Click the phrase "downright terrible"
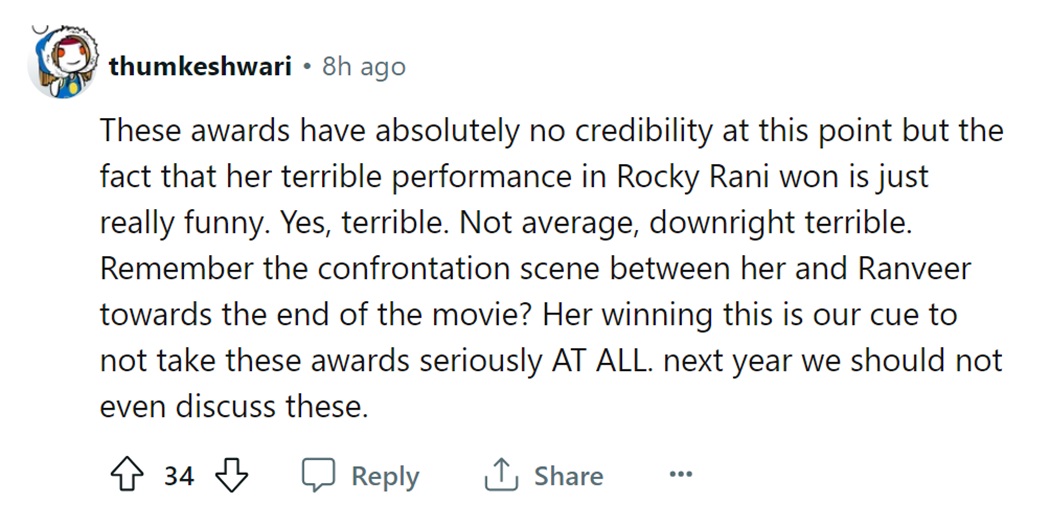This screenshot has width=1050, height=526. point(781,223)
